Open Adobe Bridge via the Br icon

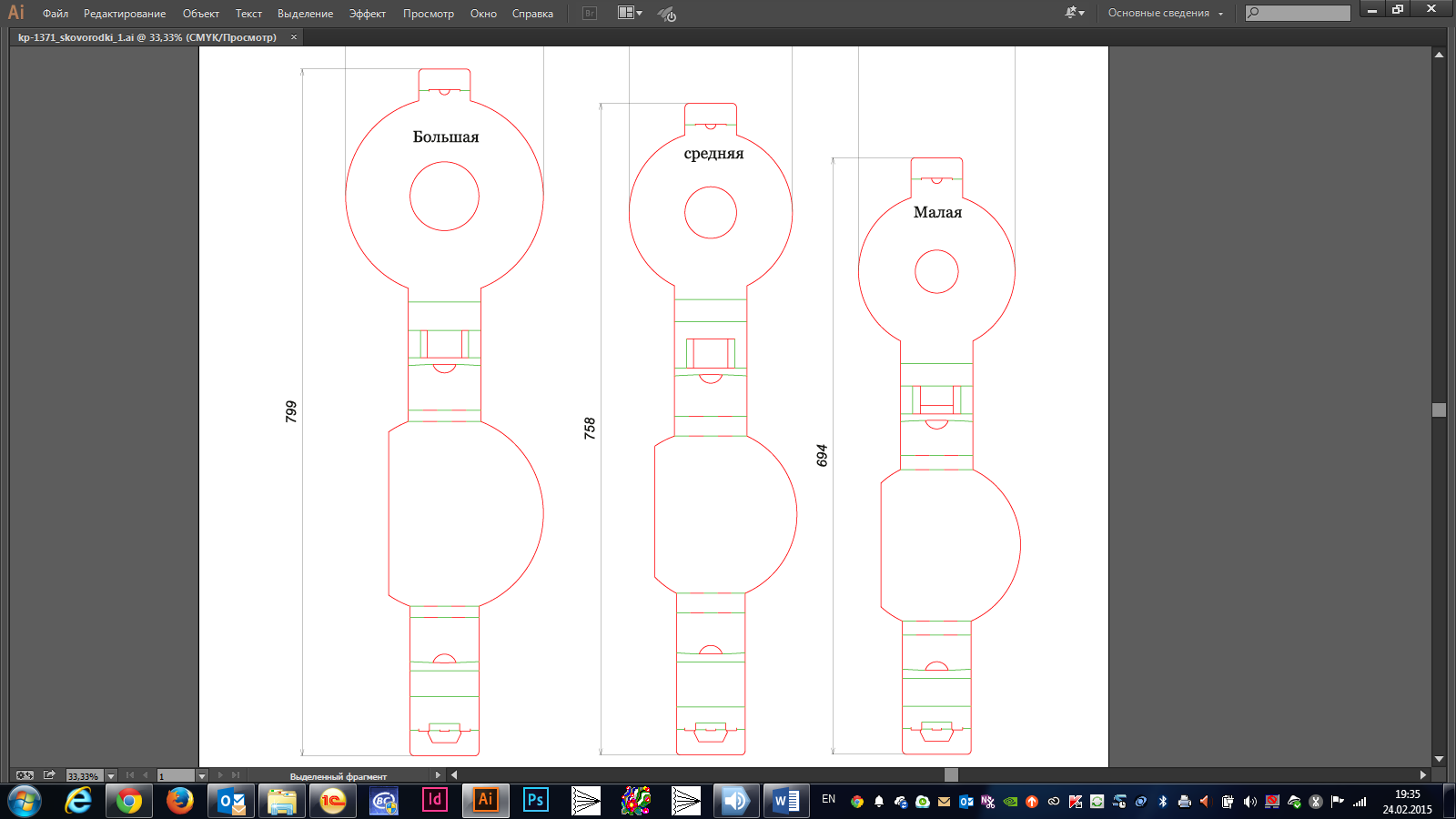coord(590,14)
